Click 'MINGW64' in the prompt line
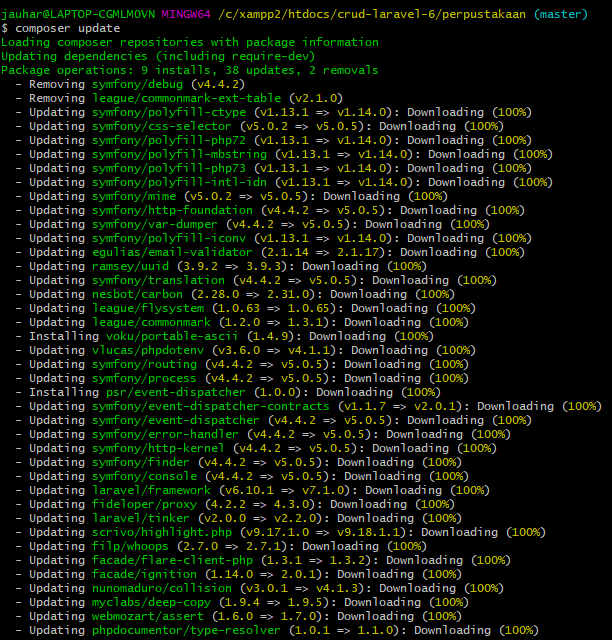The height and width of the screenshot is (640, 612). coord(186,14)
